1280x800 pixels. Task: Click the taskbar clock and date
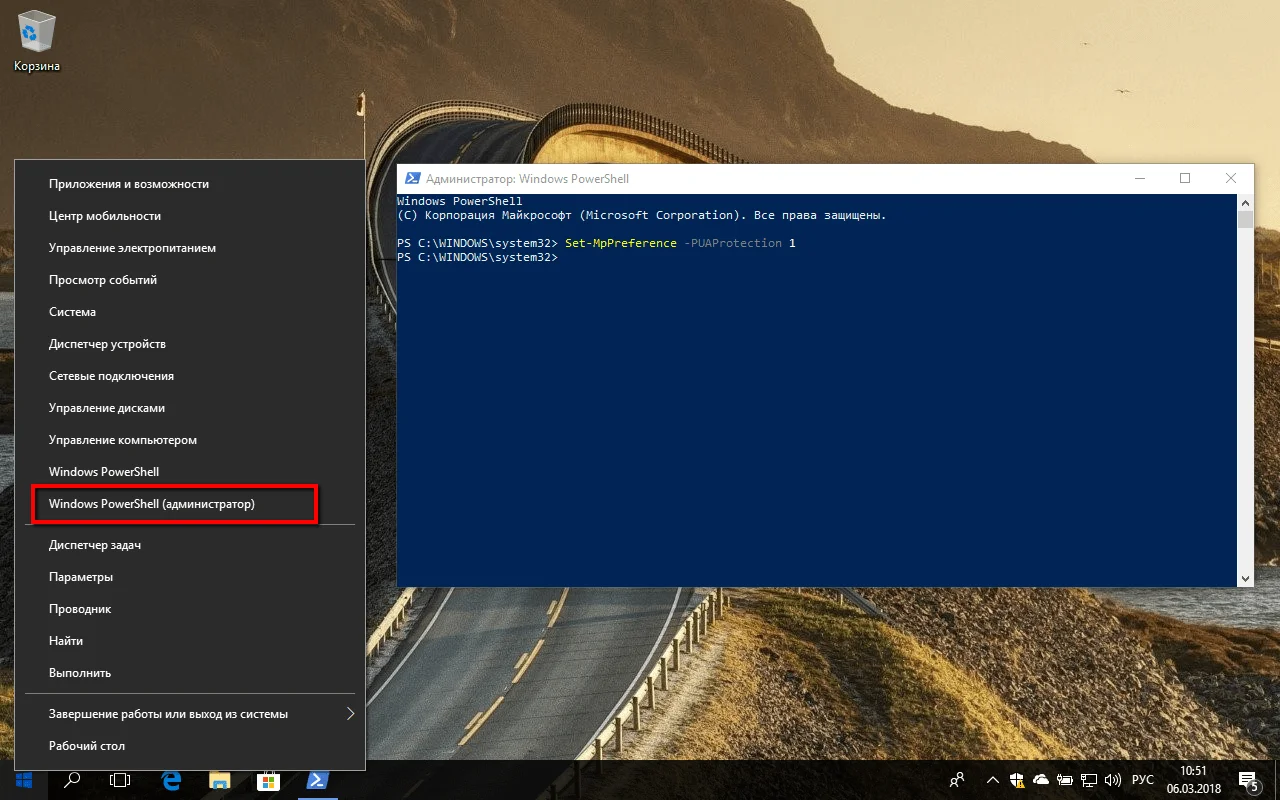click(1193, 780)
